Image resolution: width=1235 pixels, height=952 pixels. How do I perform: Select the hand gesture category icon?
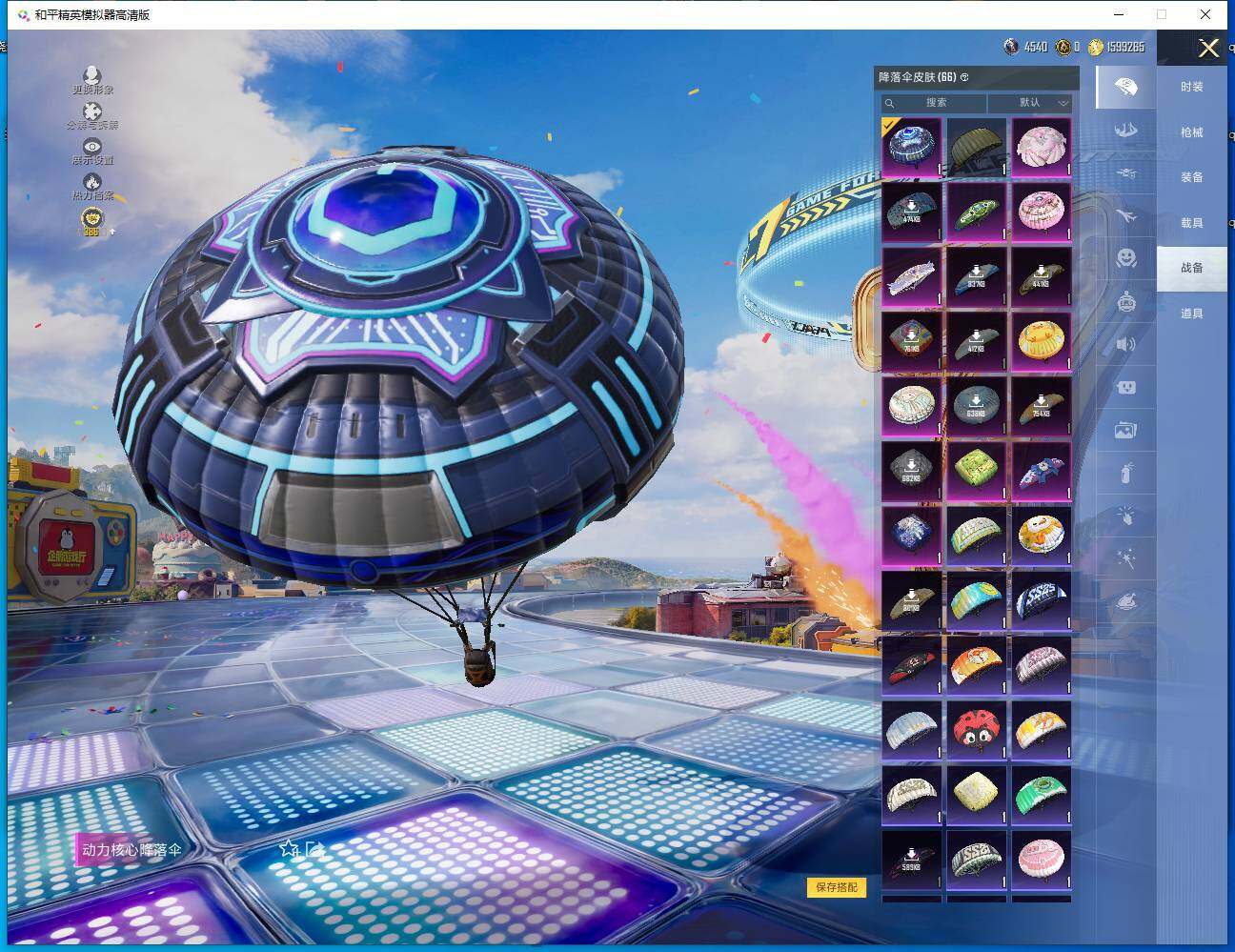pyautogui.click(x=1125, y=516)
